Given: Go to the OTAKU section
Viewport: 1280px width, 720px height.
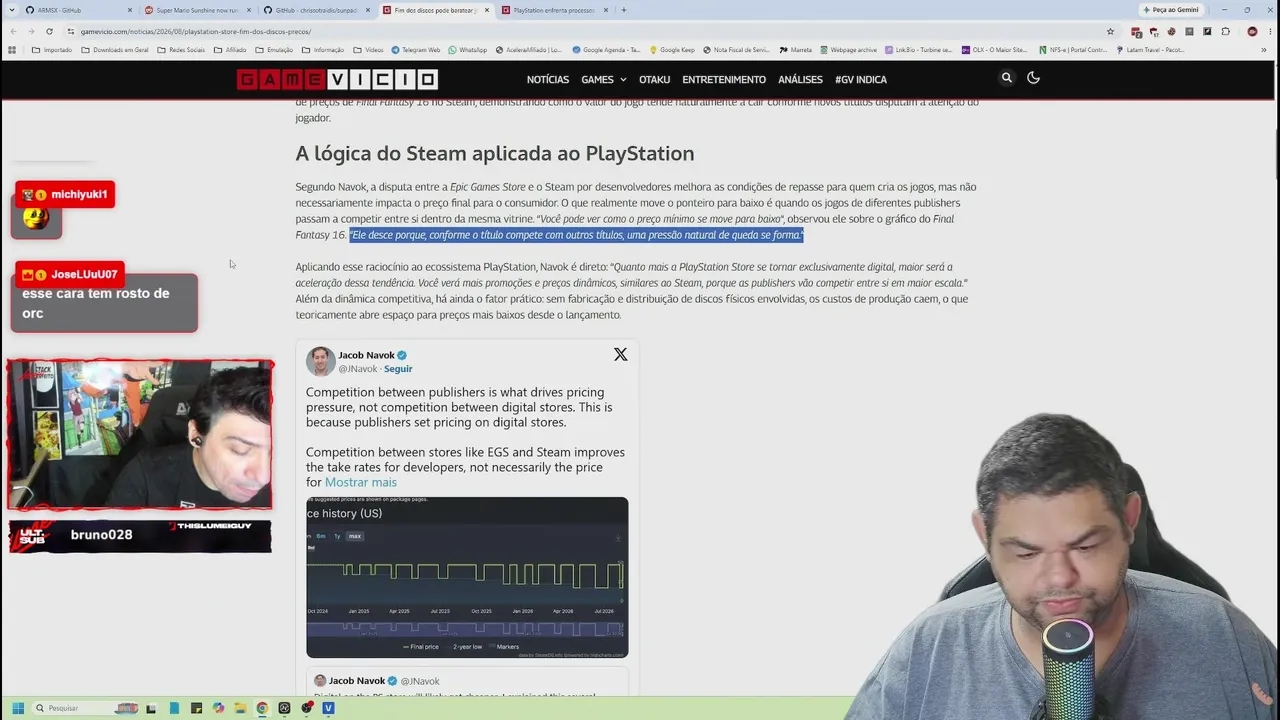Looking at the screenshot, I should 654,80.
